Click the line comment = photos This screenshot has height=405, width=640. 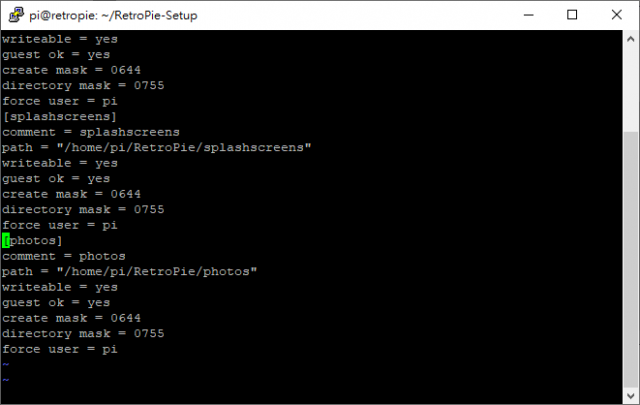point(64,256)
